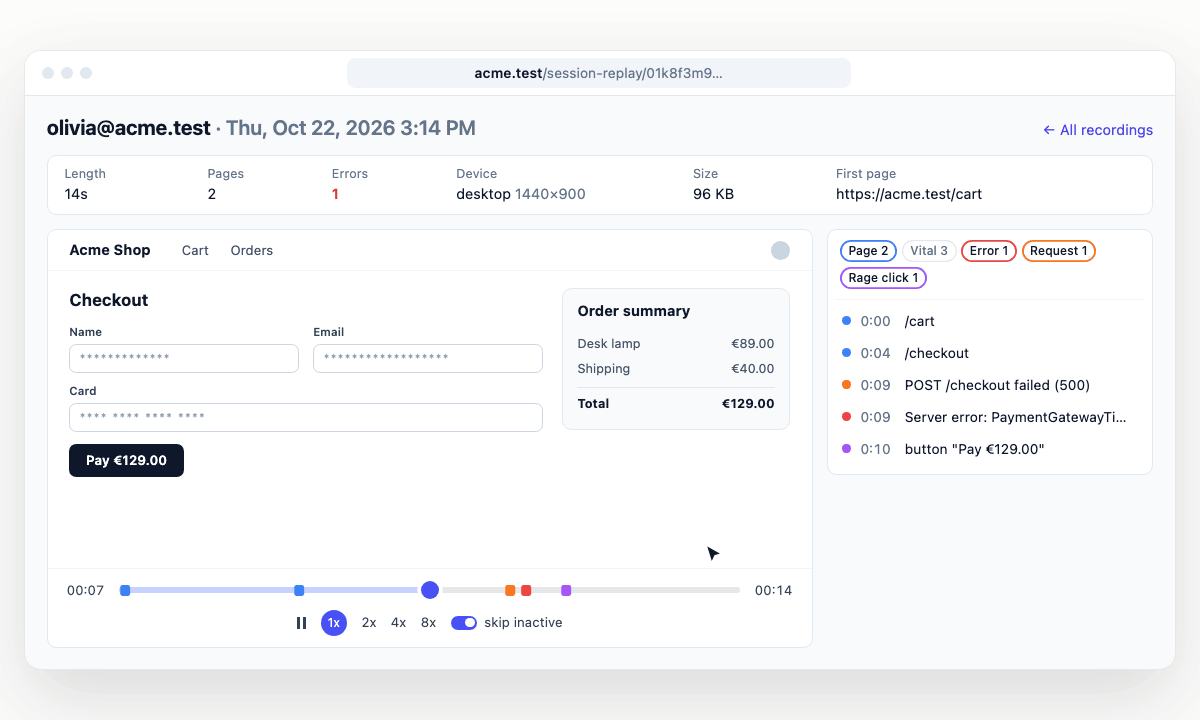1200x720 pixels.
Task: Click the Card number input field
Action: (306, 417)
